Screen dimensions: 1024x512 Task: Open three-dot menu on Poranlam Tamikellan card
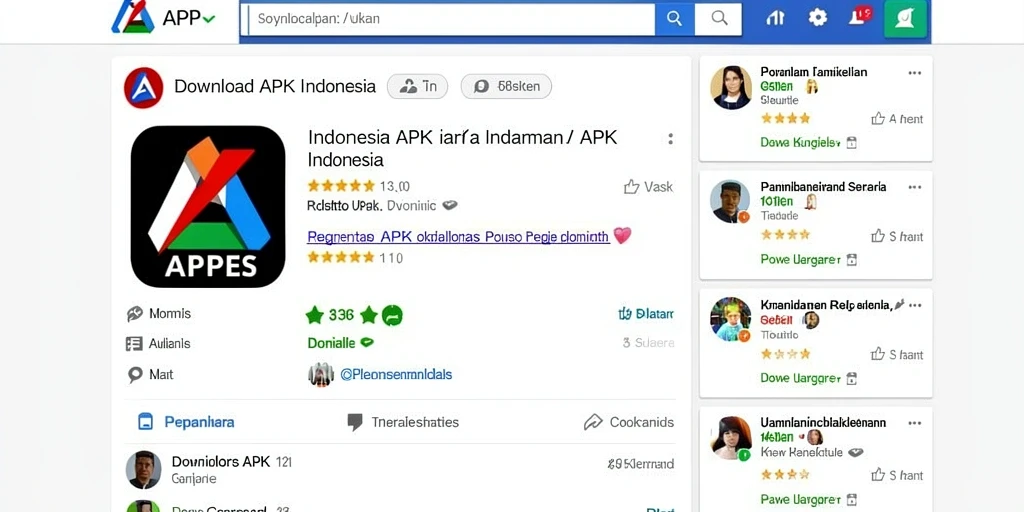[x=914, y=72]
